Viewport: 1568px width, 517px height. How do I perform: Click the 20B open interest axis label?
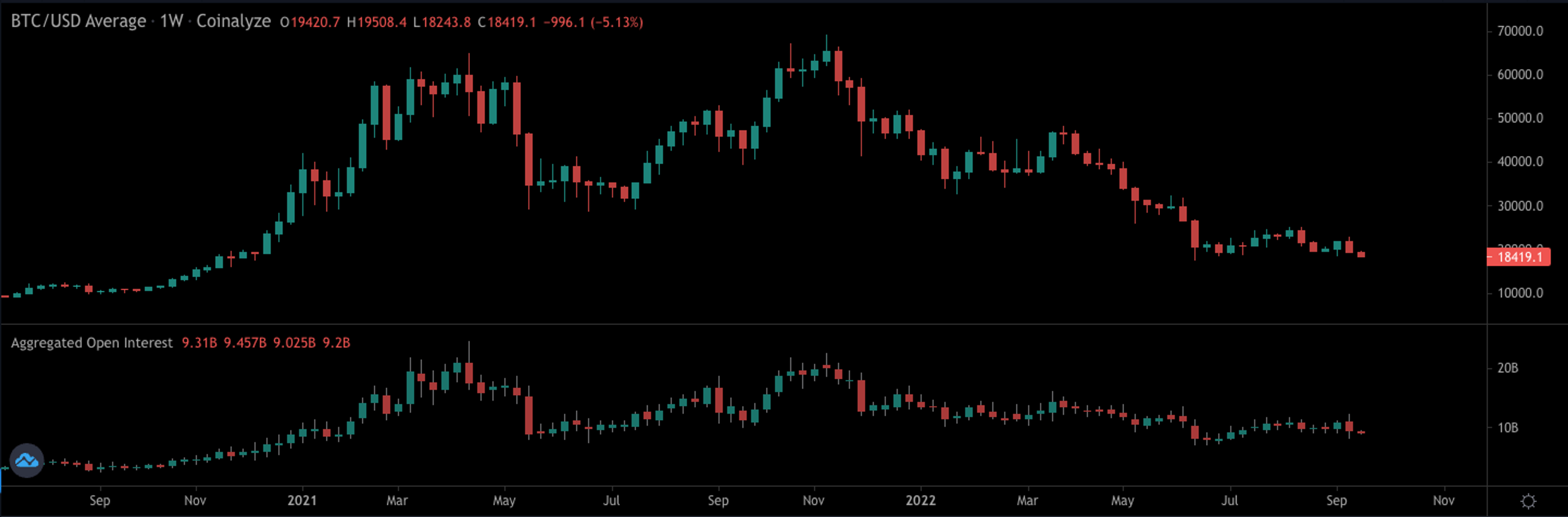[x=1507, y=368]
